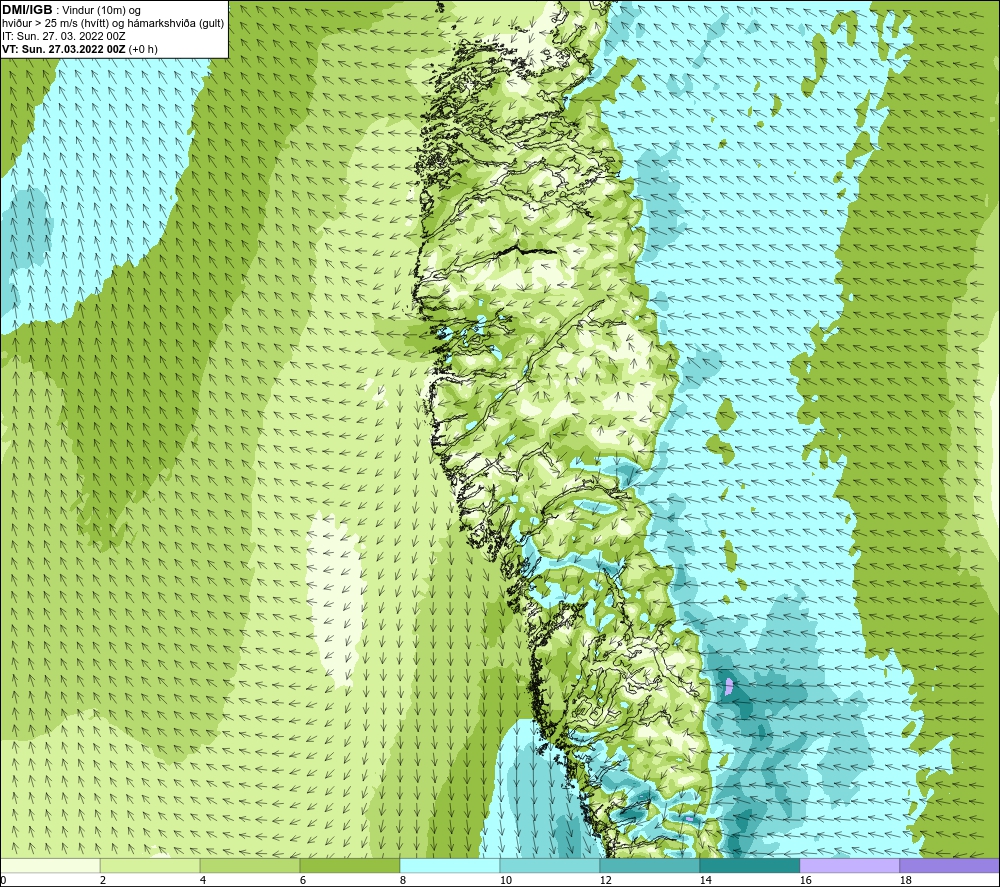Click the legend label '8'

(x=402, y=880)
